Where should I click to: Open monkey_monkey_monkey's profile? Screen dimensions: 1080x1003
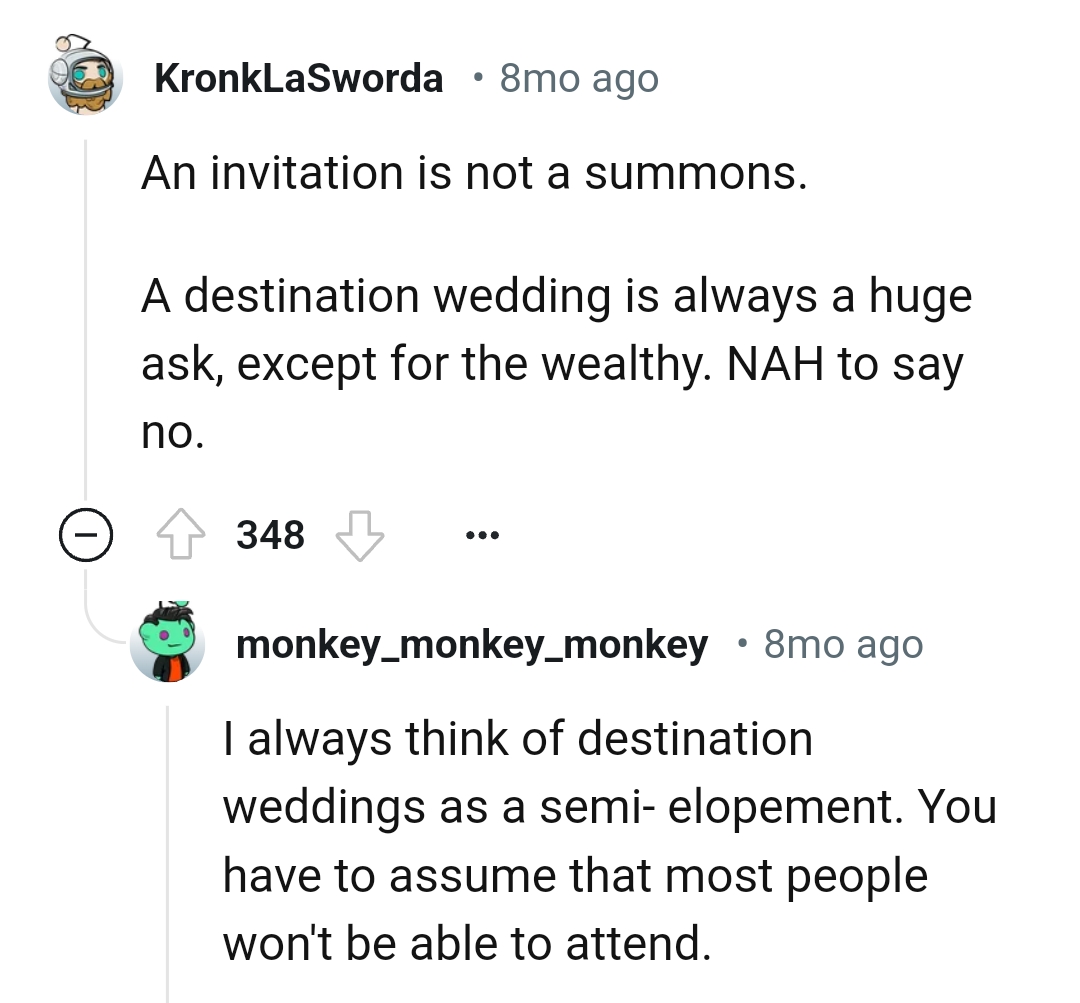point(470,644)
